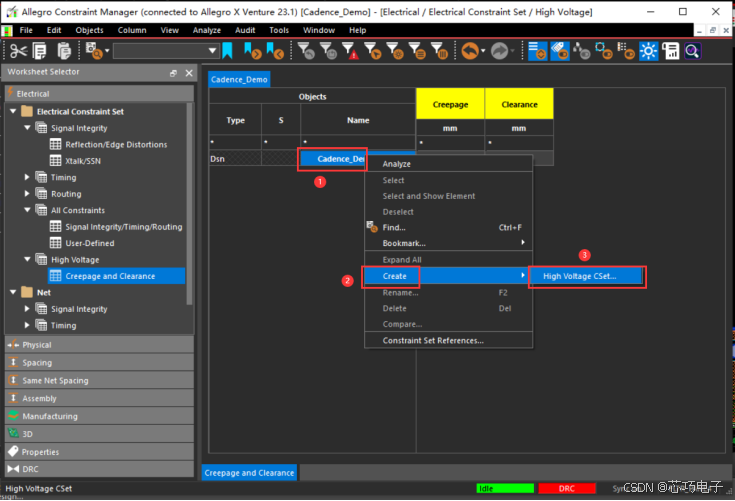Select Signal Integrity/Timing/Routing worksheet

pyautogui.click(x=123, y=227)
